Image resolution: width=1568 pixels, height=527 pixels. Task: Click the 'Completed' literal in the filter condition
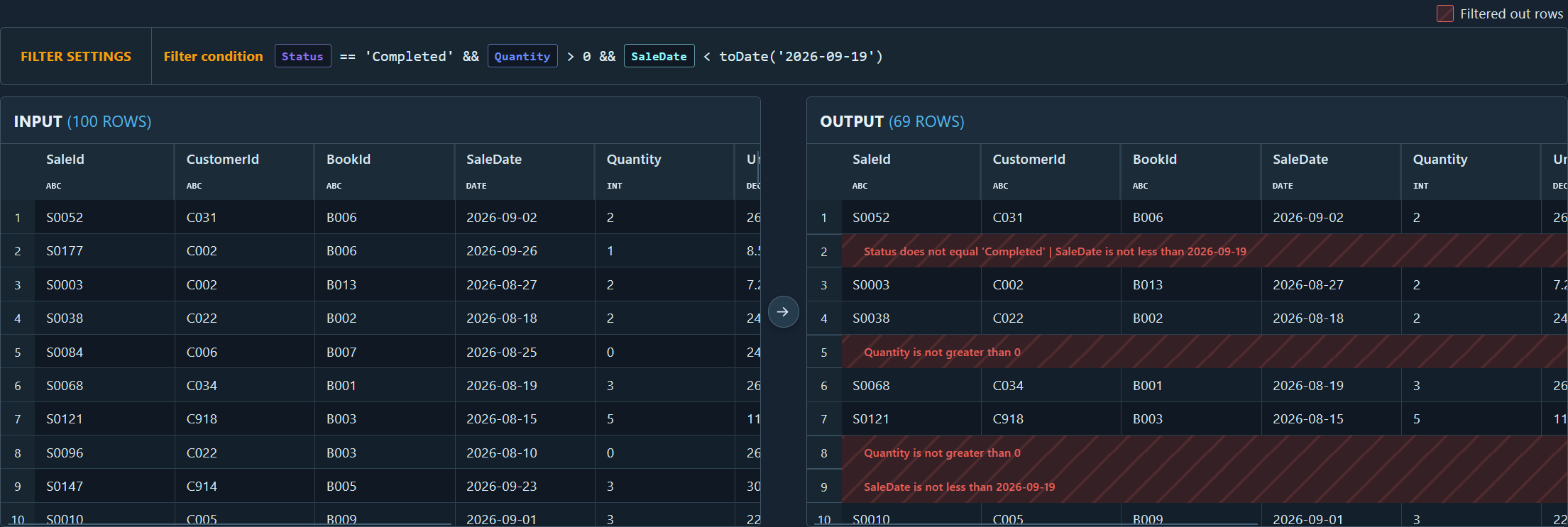[410, 56]
